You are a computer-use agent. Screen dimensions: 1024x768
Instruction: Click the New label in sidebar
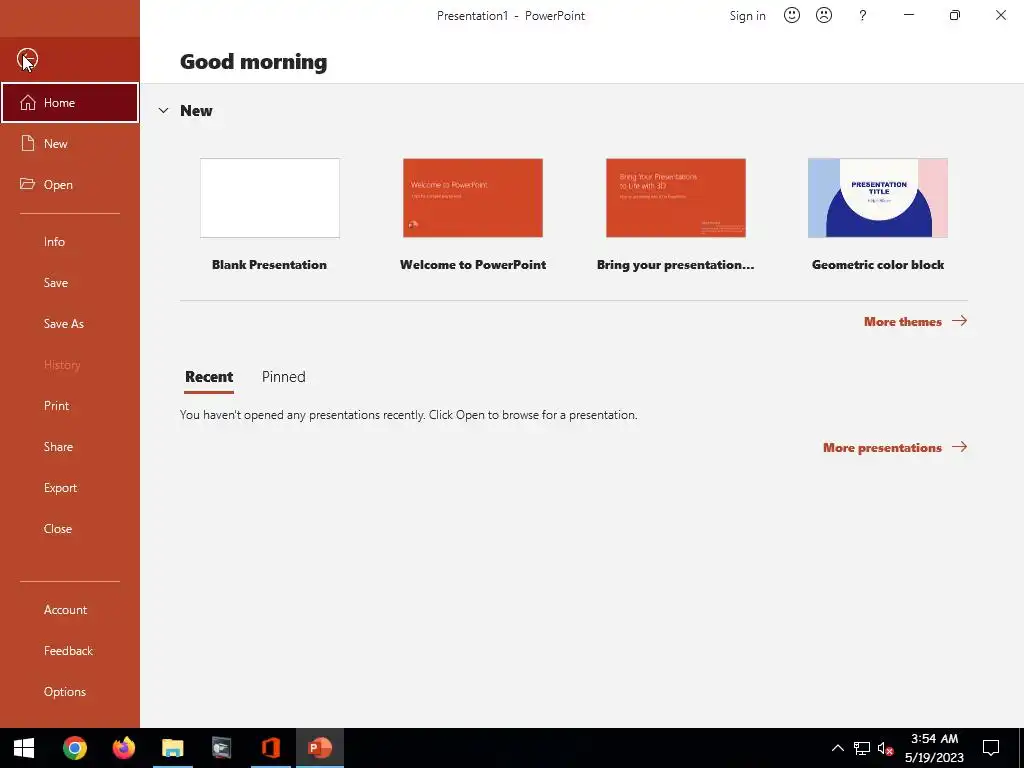tap(56, 144)
